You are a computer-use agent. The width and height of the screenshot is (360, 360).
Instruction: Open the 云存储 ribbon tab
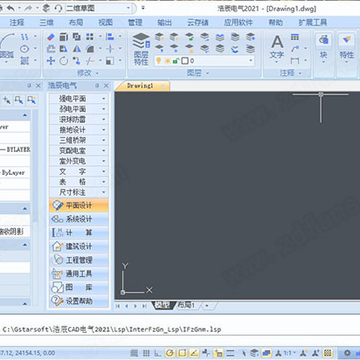tap(198, 22)
